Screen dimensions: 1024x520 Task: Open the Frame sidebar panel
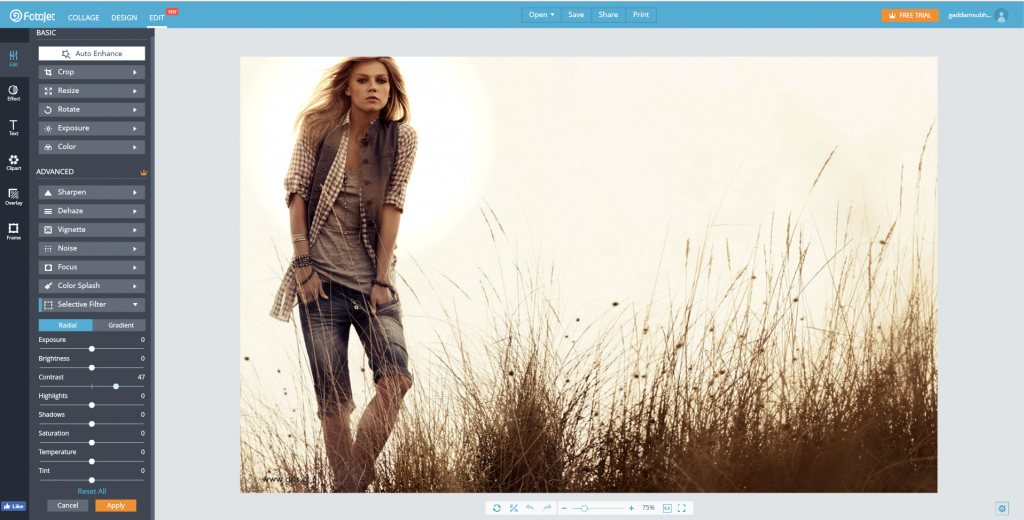[x=13, y=232]
